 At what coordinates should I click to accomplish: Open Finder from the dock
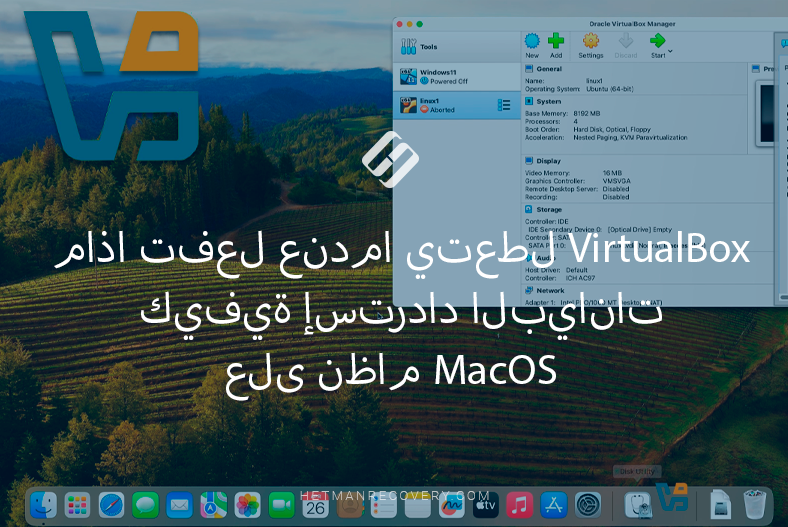coord(43,505)
